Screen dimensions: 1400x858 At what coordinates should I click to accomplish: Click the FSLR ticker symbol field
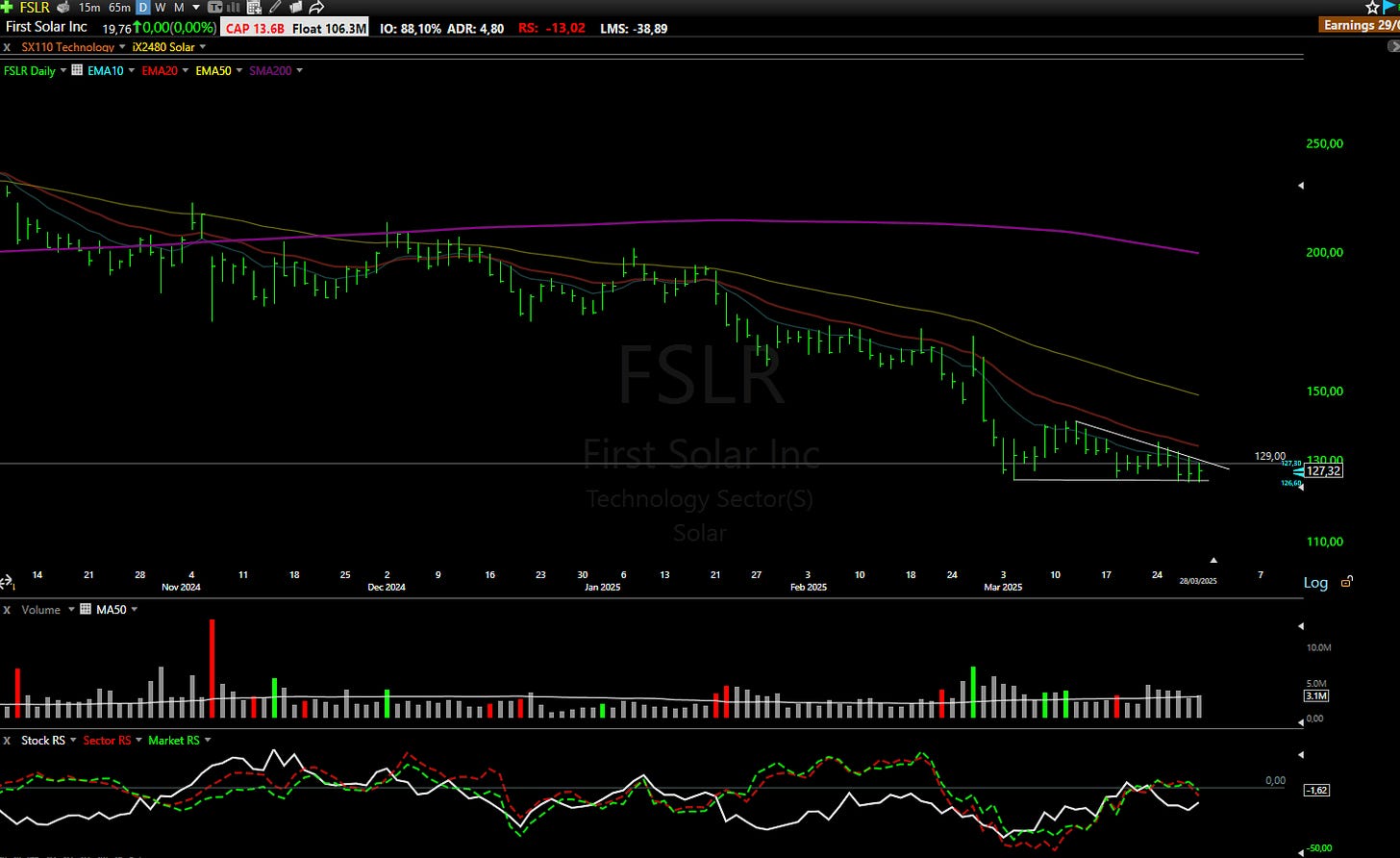[x=35, y=8]
